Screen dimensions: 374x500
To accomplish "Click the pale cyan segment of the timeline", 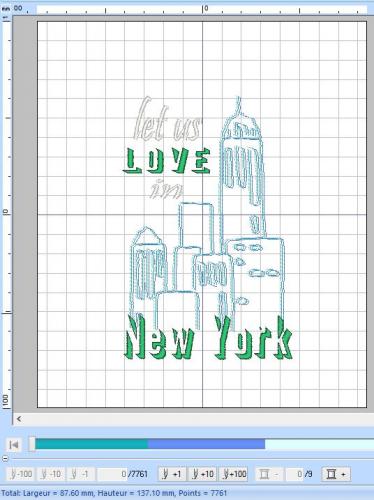I will pyautogui.click(x=319, y=444).
